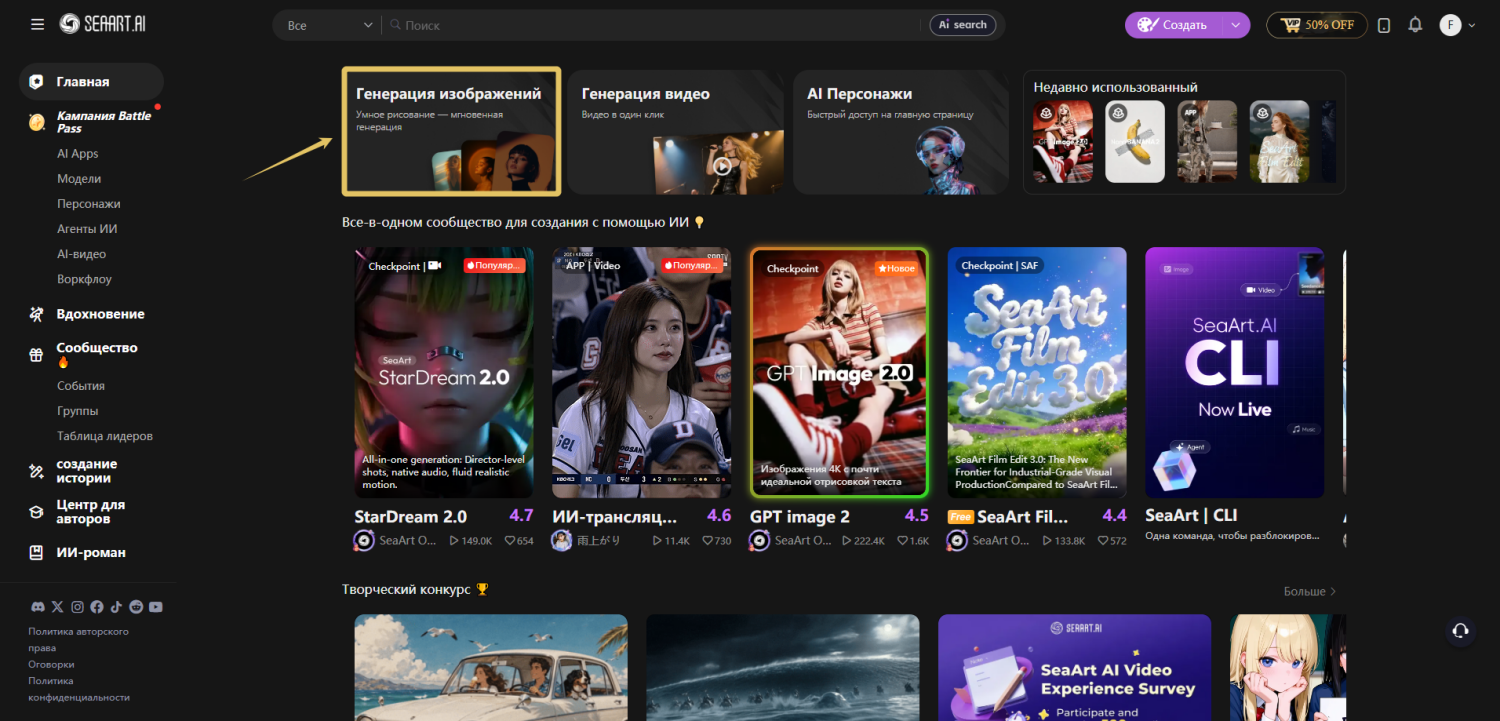Open Воркфлоу in the sidebar
This screenshot has width=1500, height=721.
point(84,279)
